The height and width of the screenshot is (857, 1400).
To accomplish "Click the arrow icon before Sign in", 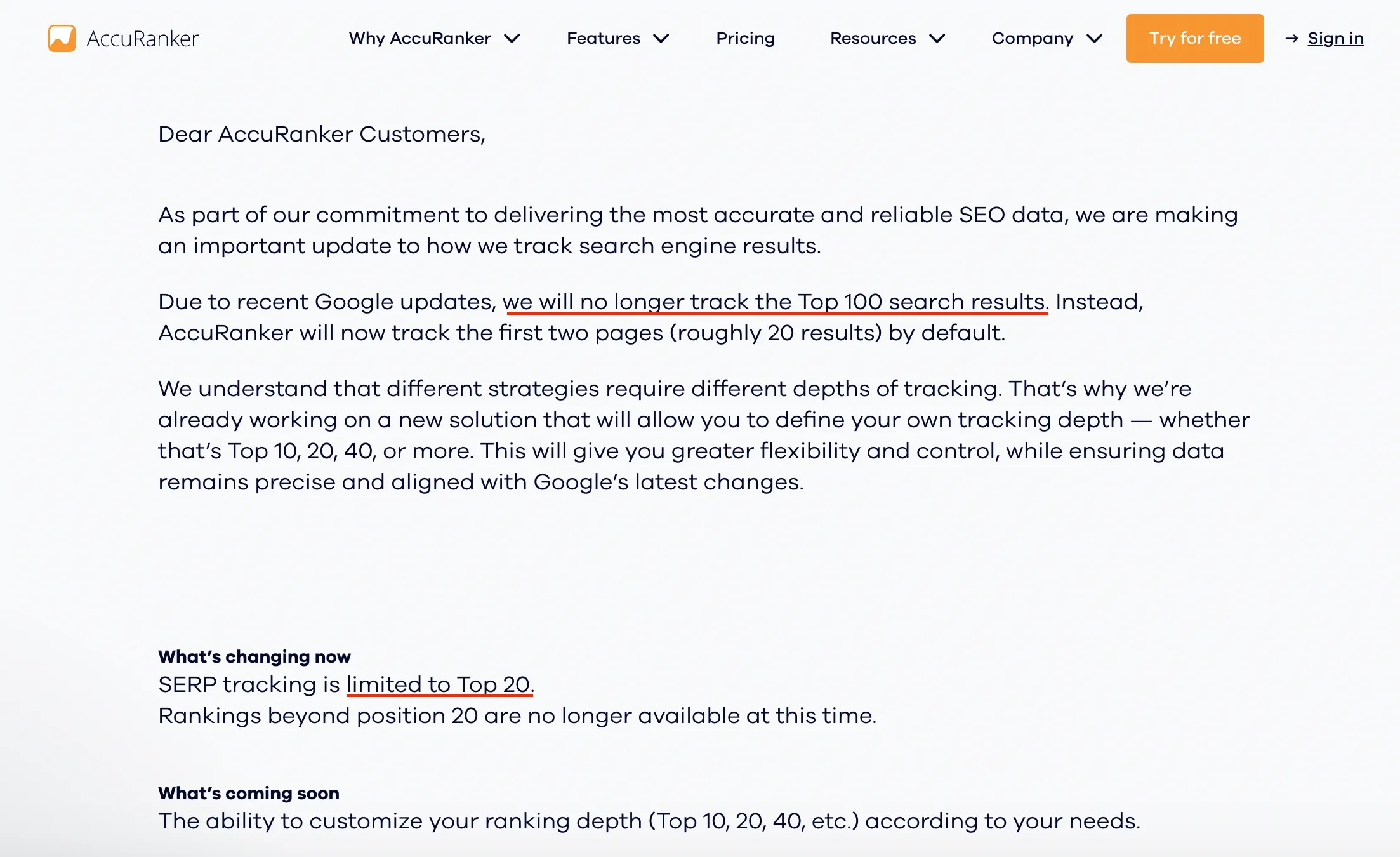I will [1291, 39].
